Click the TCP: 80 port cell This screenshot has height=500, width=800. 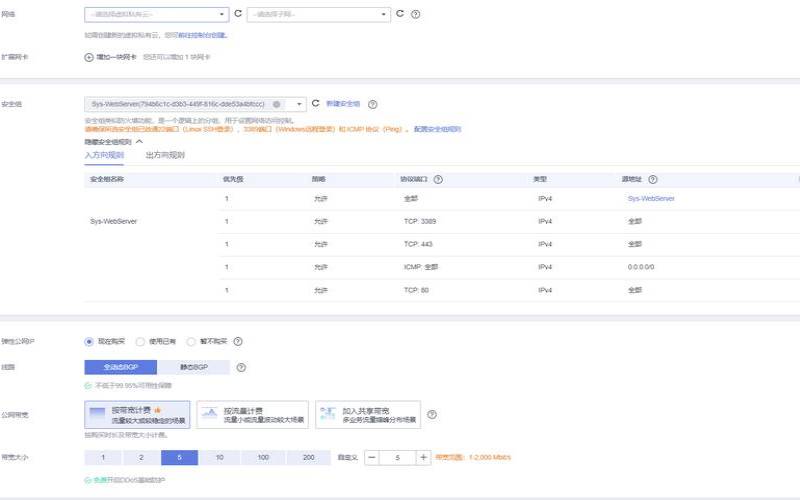(x=416, y=290)
